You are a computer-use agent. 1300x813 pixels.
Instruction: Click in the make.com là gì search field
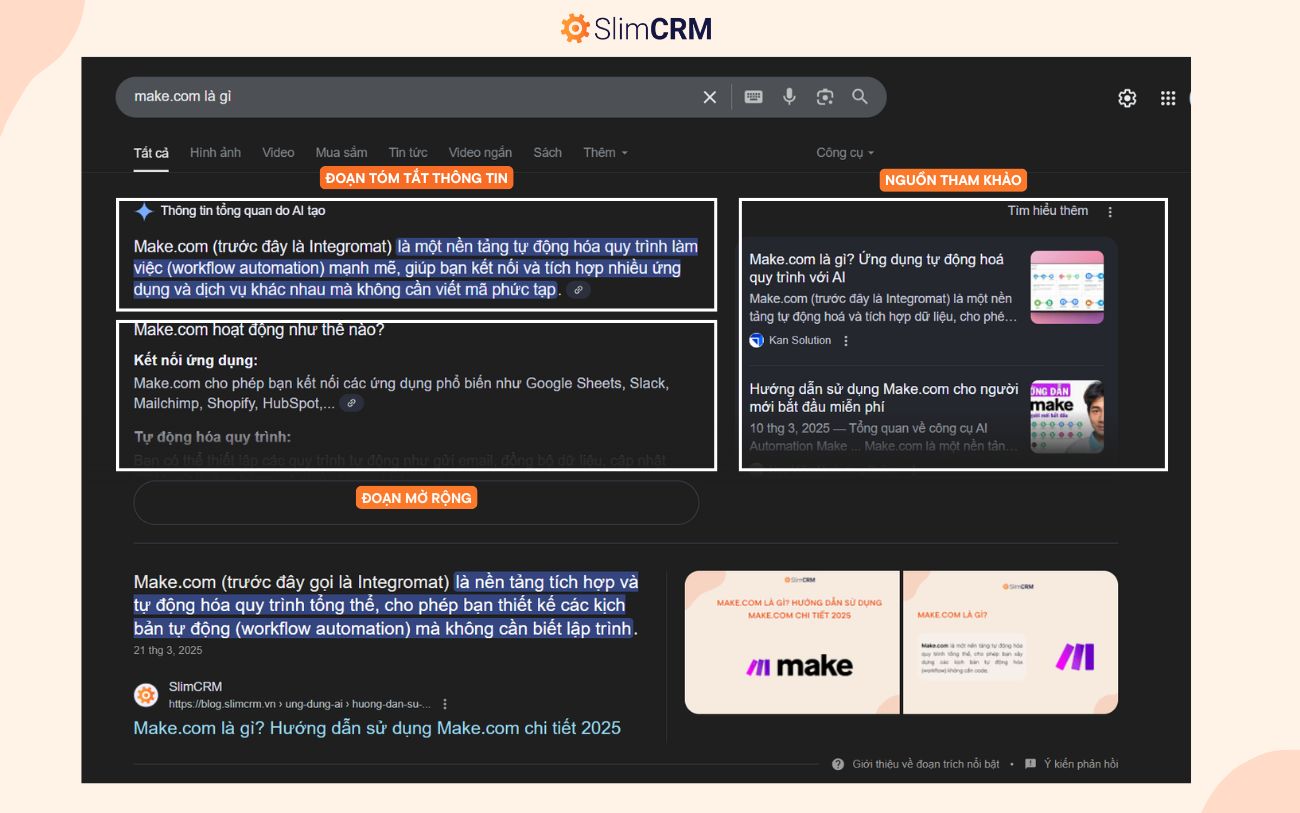(410, 97)
